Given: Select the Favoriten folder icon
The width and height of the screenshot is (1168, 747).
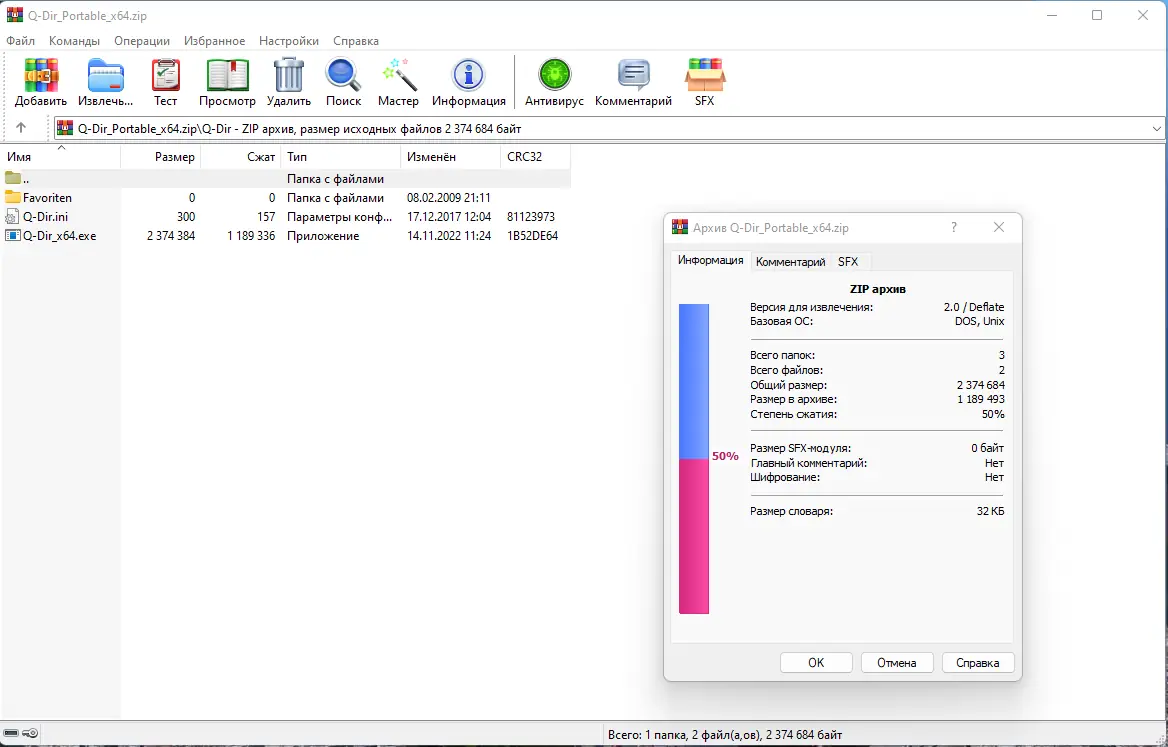Looking at the screenshot, I should [x=13, y=197].
